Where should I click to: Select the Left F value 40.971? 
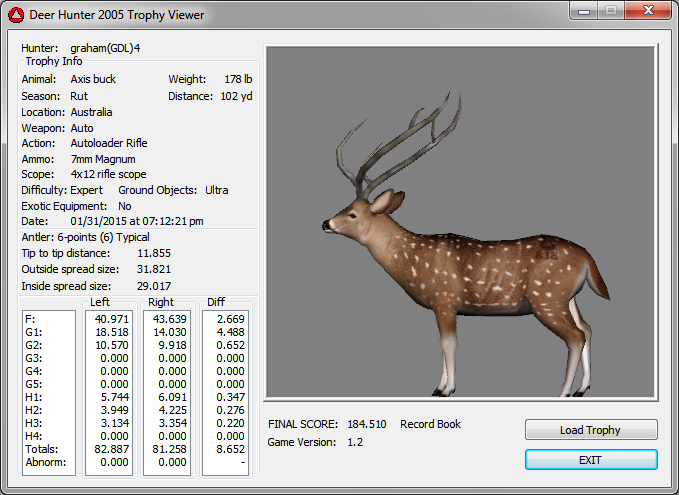pyautogui.click(x=109, y=318)
